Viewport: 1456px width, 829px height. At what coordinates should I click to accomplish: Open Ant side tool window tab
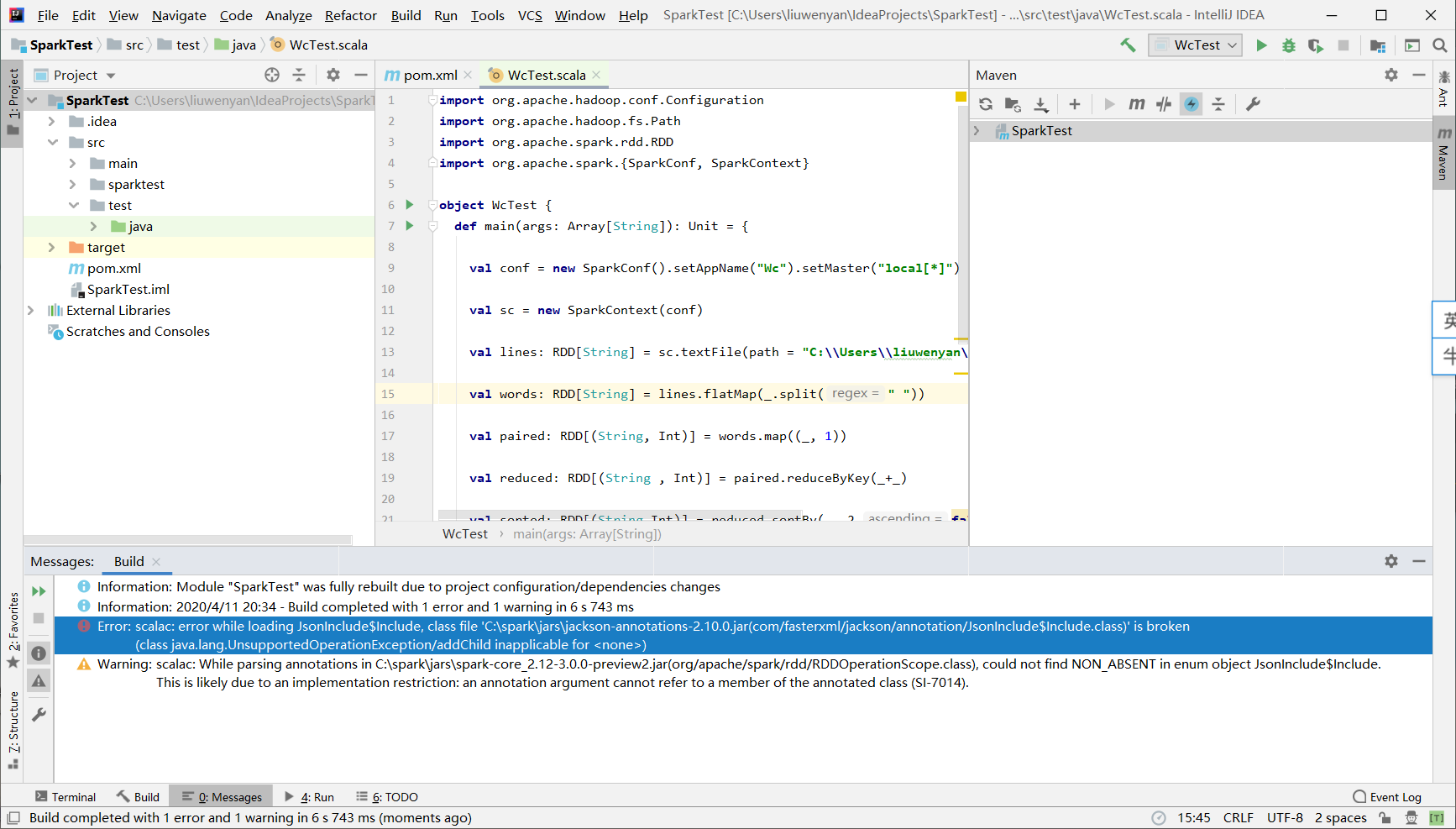pyautogui.click(x=1444, y=88)
